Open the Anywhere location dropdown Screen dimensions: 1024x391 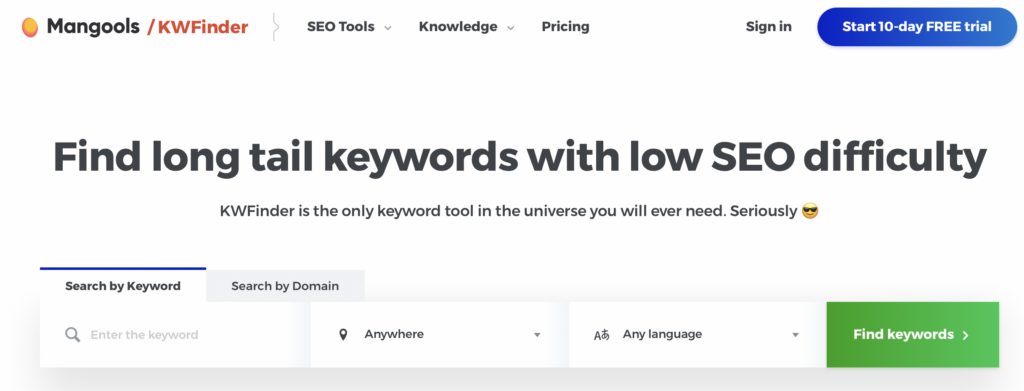(440, 334)
